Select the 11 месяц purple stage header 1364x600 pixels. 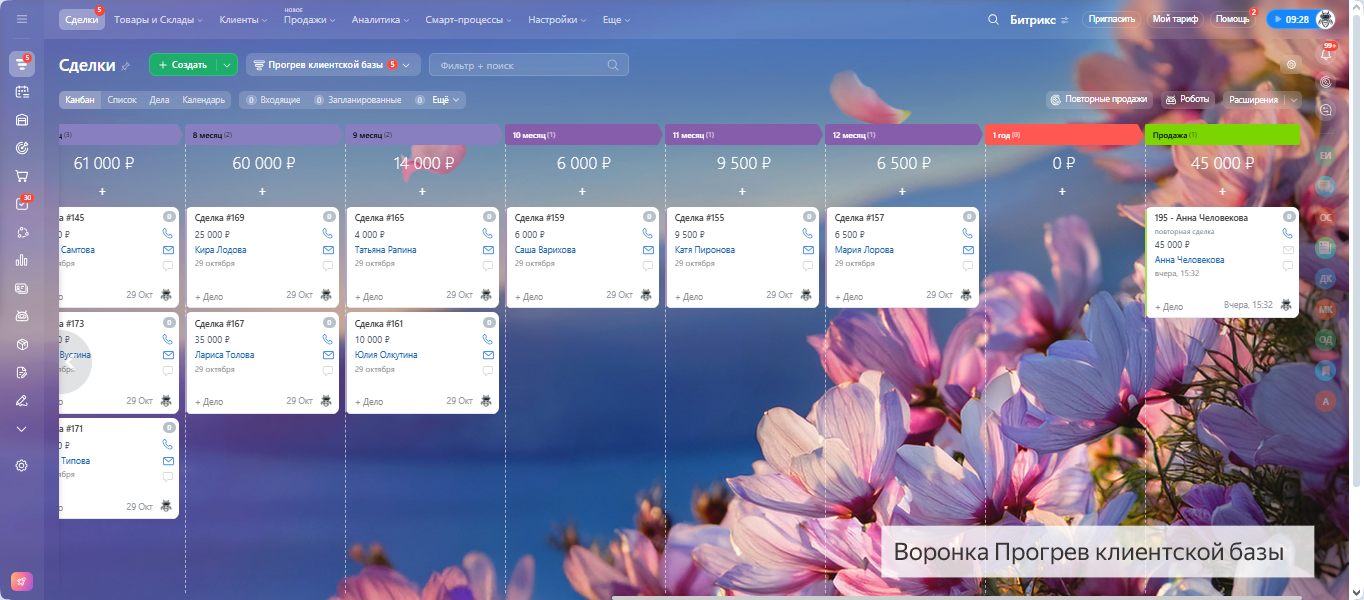(x=743, y=135)
